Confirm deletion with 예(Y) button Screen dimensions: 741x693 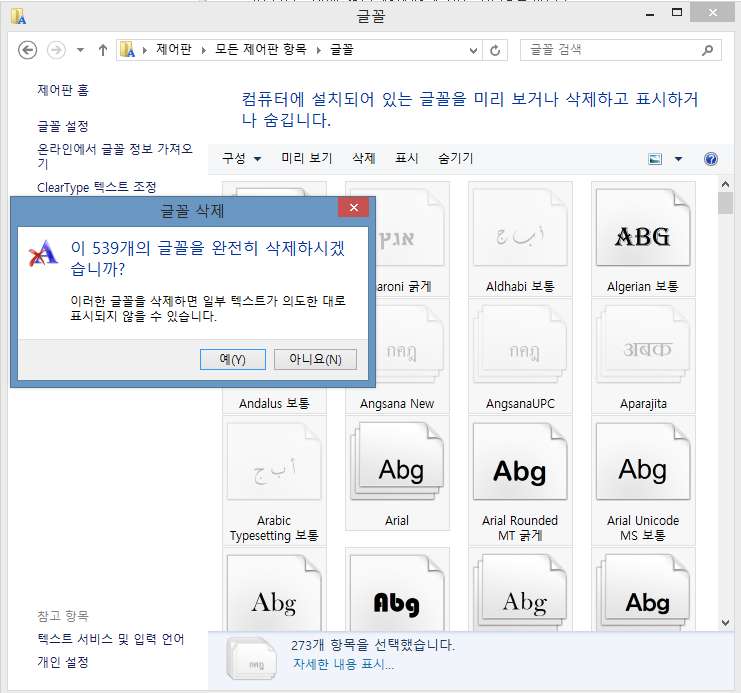coord(233,359)
